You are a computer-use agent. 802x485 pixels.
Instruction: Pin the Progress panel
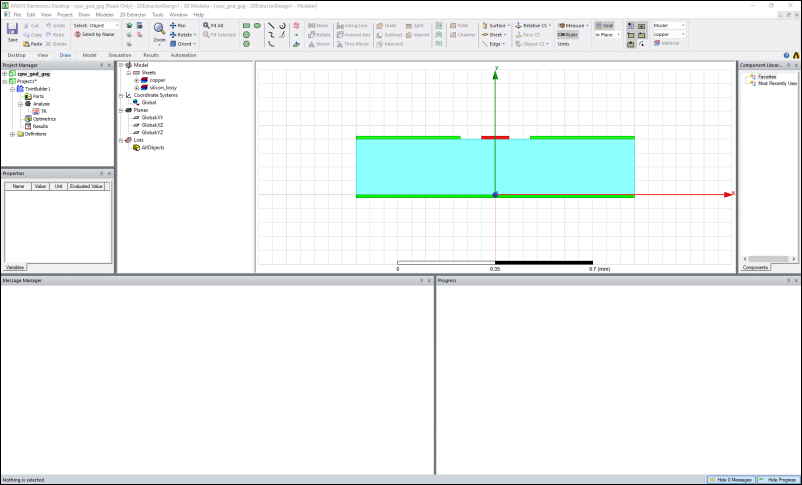[x=789, y=280]
